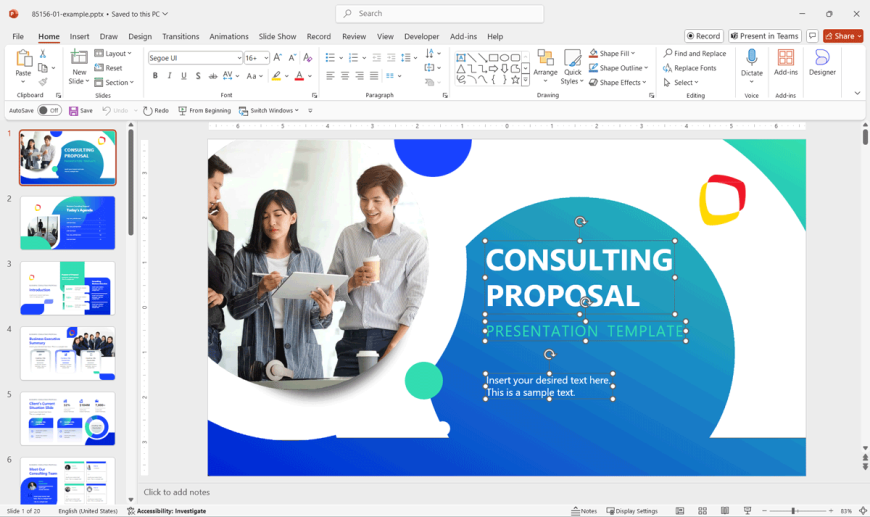This screenshot has height=517, width=870.
Task: Click Present in Teams
Action: point(765,36)
